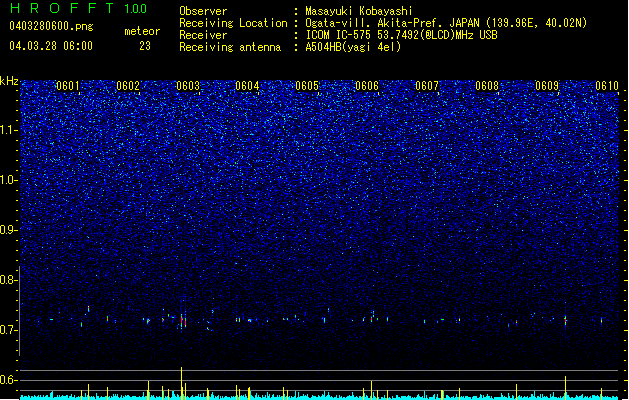Click the Receiving antenna label

click(230, 47)
